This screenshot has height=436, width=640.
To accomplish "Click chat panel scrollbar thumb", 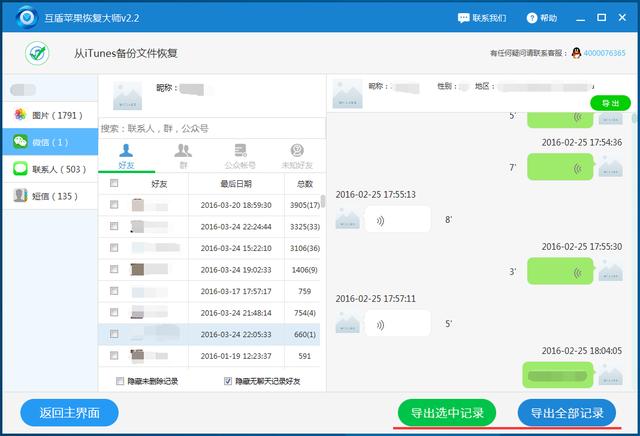I will tap(634, 118).
